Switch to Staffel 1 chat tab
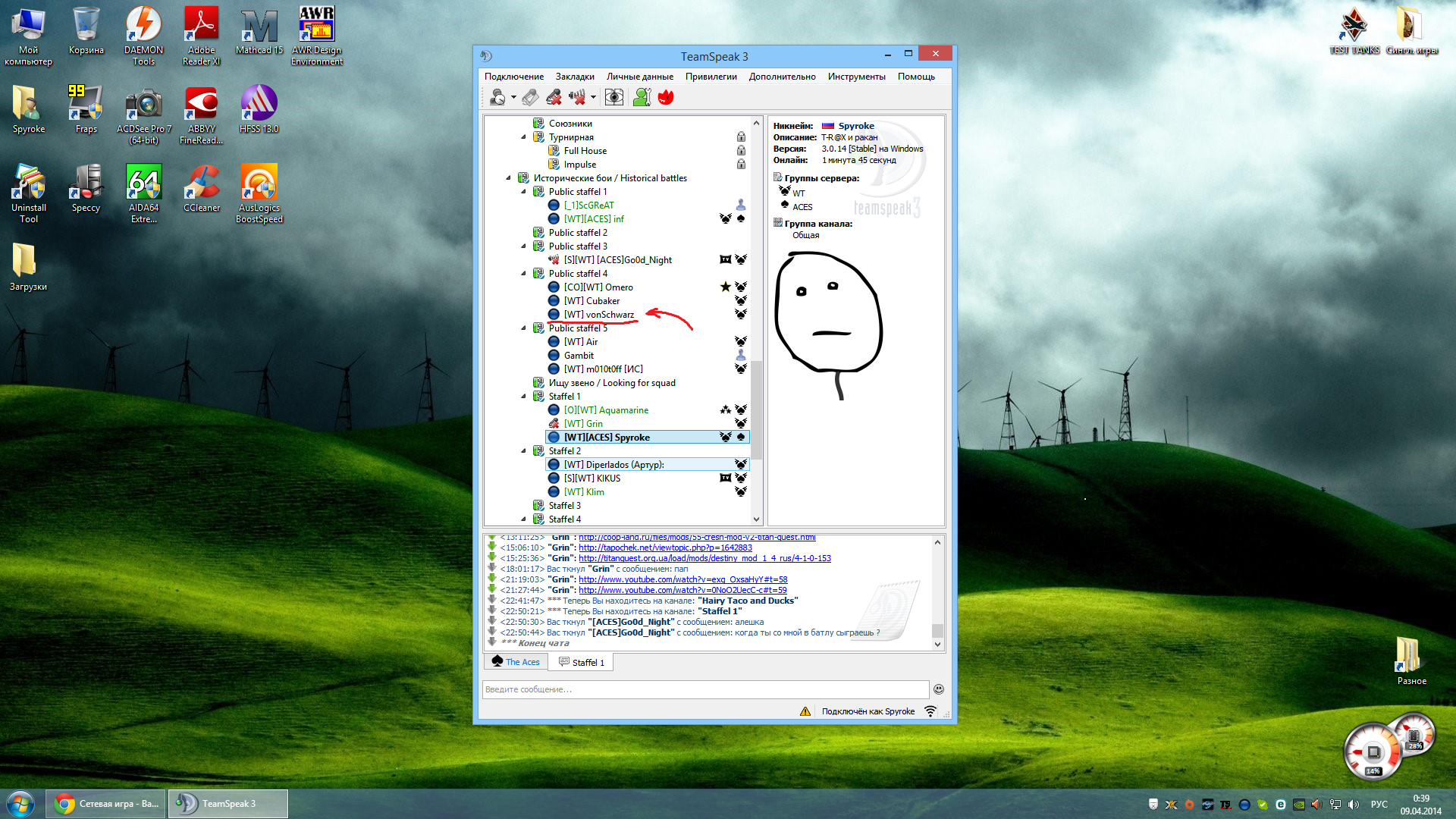This screenshot has width=1456, height=819. (x=582, y=662)
